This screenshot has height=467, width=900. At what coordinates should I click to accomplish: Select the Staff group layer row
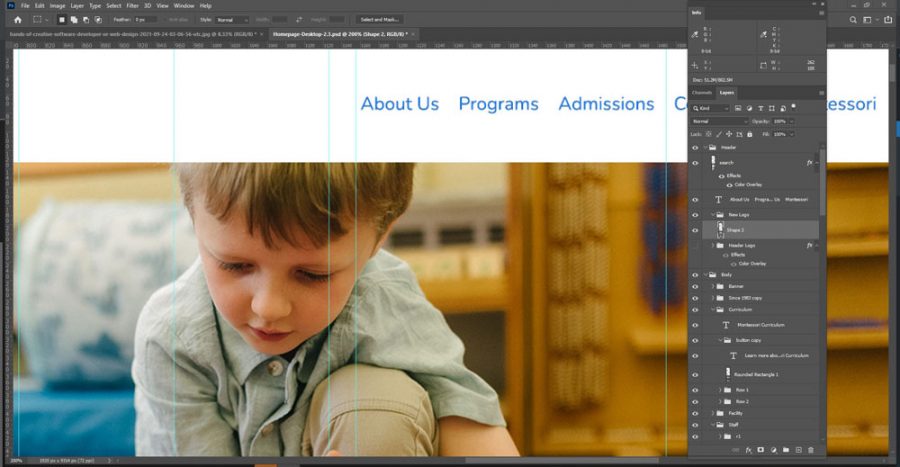coord(761,425)
